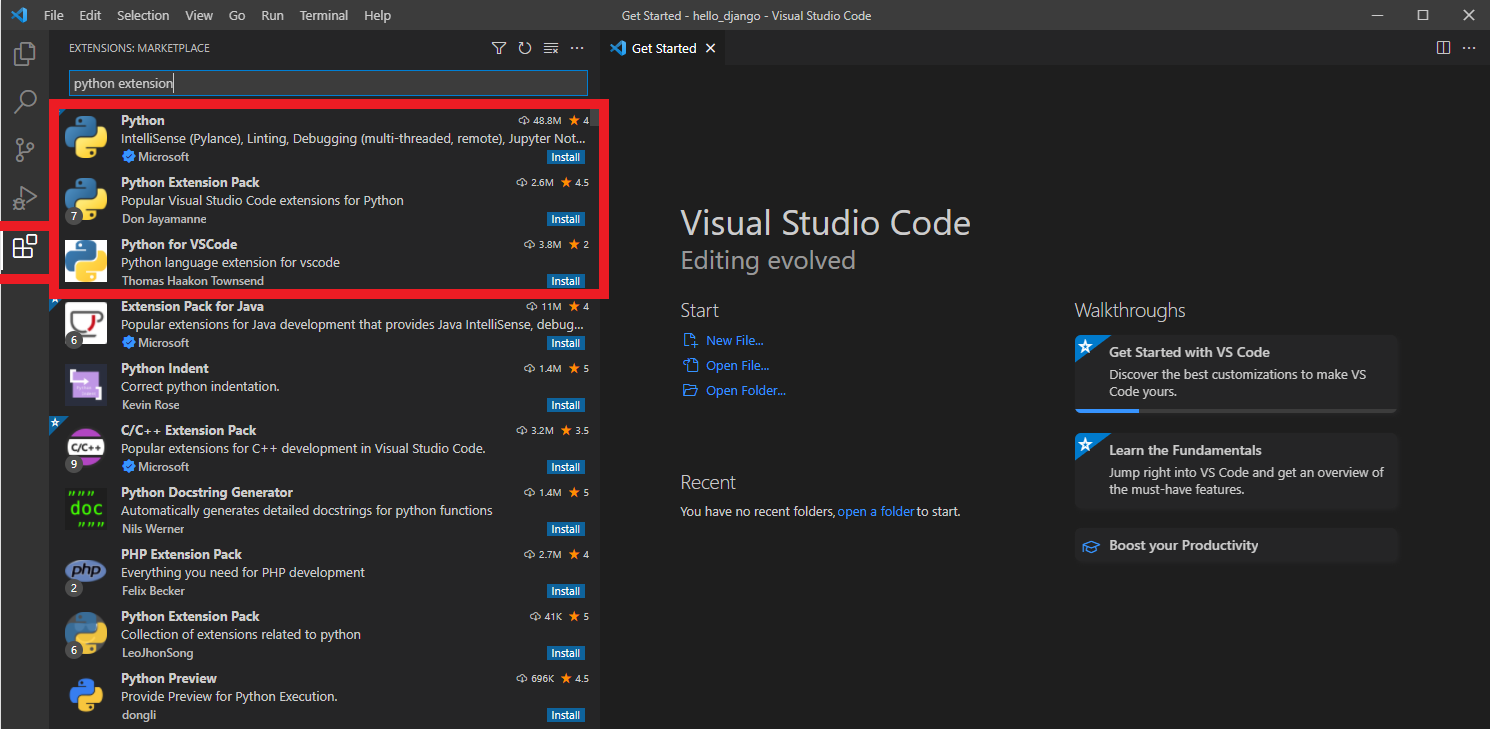Open the Edit menu

(x=90, y=15)
